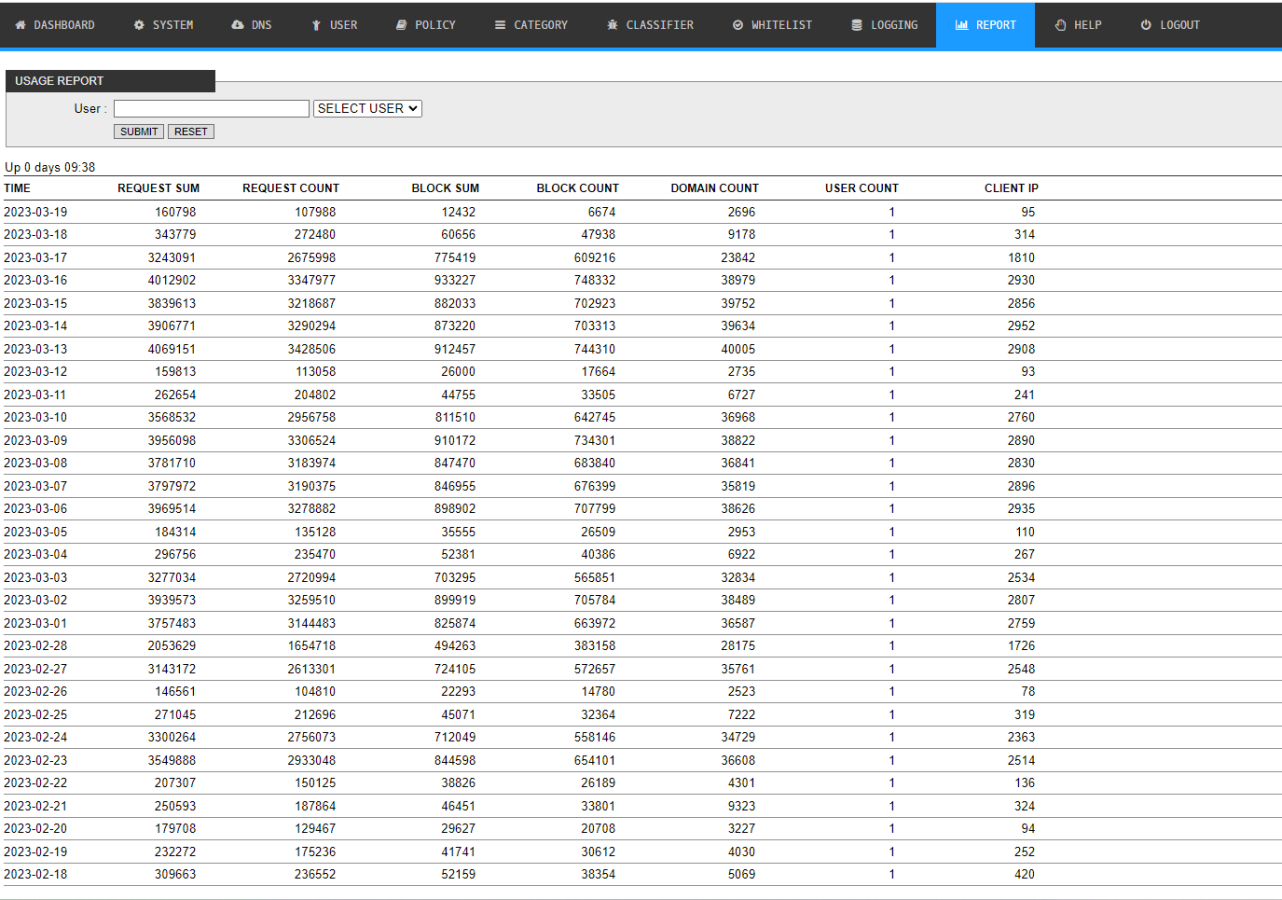Click the Classifier bug icon
The width and height of the screenshot is (1282, 900).
tap(612, 25)
